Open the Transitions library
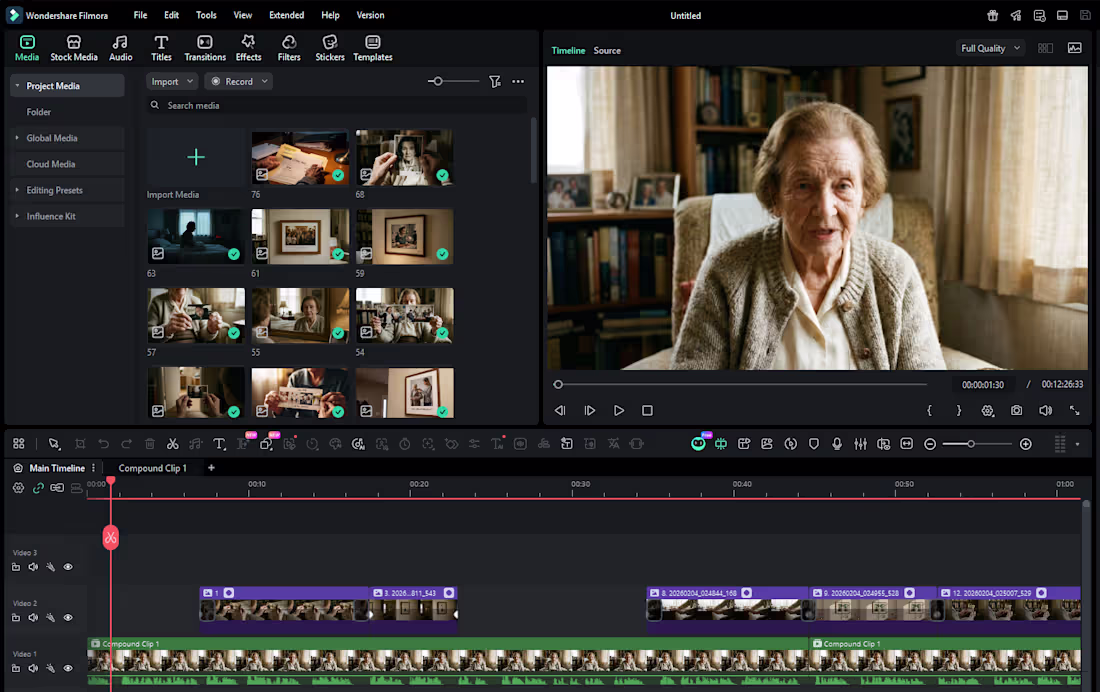 tap(205, 48)
